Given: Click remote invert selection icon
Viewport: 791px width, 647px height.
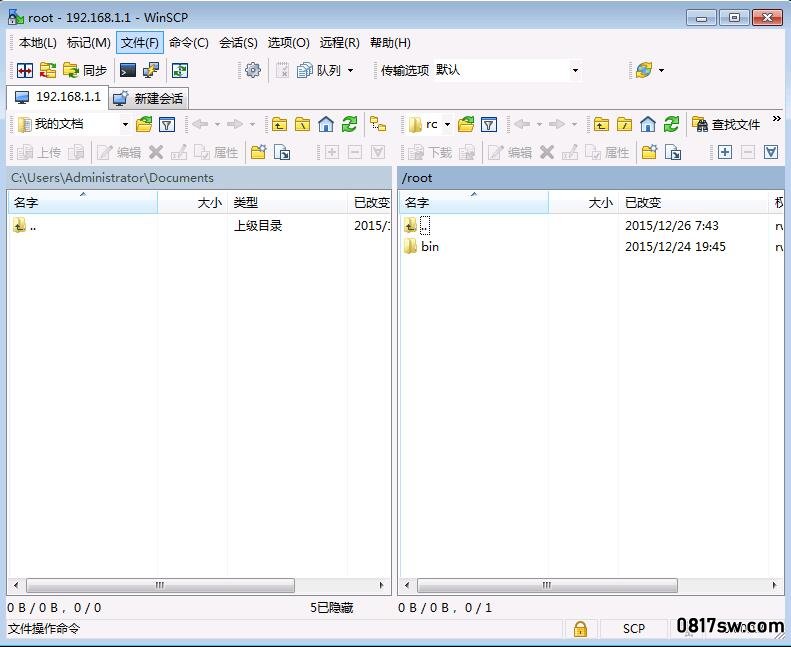Looking at the screenshot, I should point(771,152).
